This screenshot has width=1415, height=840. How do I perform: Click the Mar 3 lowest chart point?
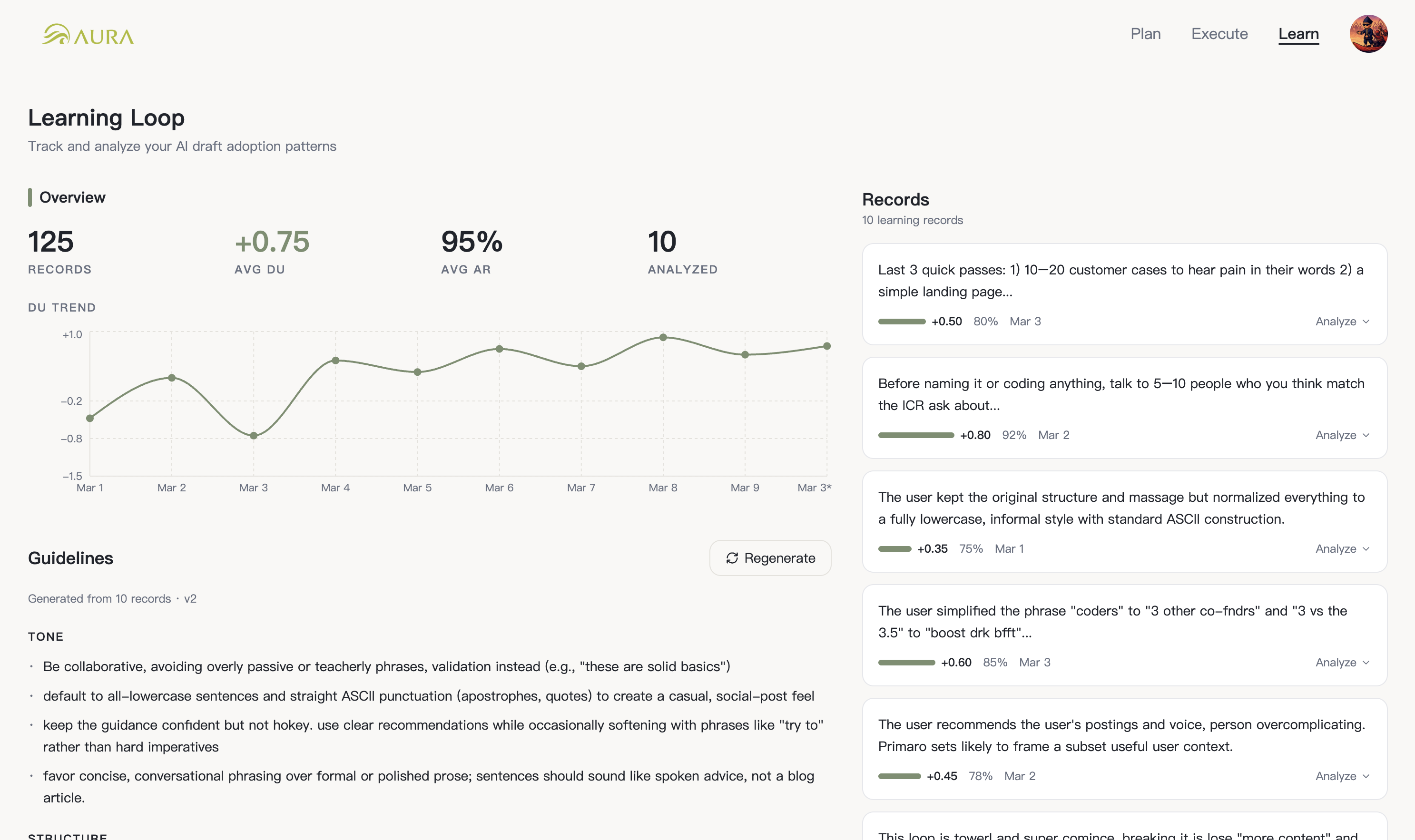[x=254, y=436]
